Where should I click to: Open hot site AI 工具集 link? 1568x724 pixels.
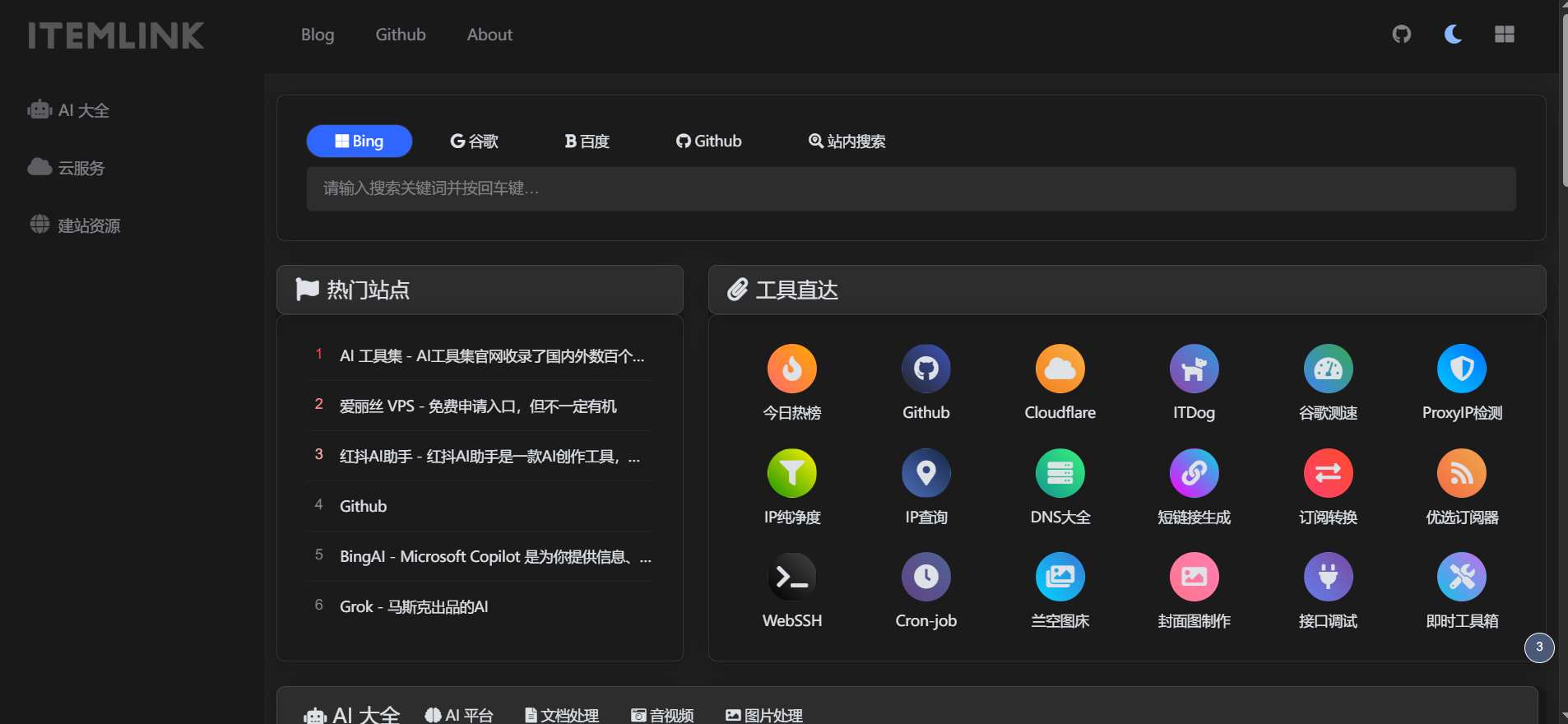pos(492,356)
